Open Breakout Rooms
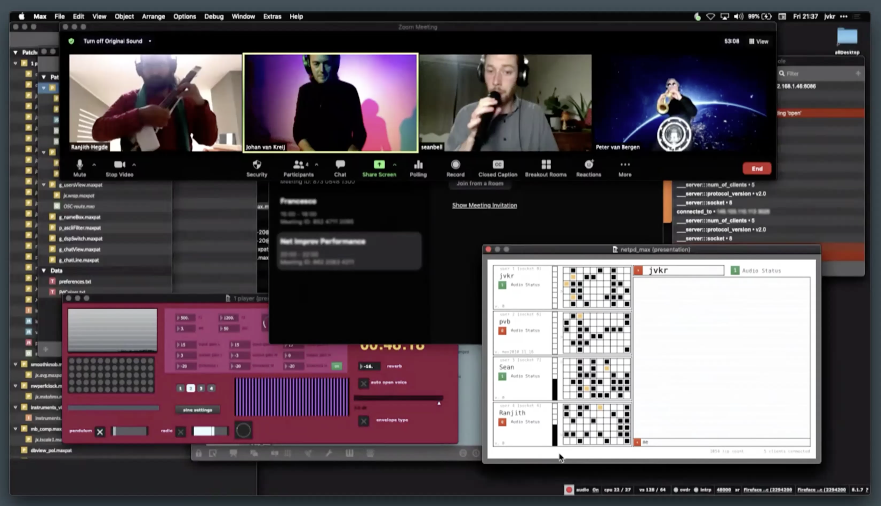The image size is (881, 506). click(x=546, y=165)
